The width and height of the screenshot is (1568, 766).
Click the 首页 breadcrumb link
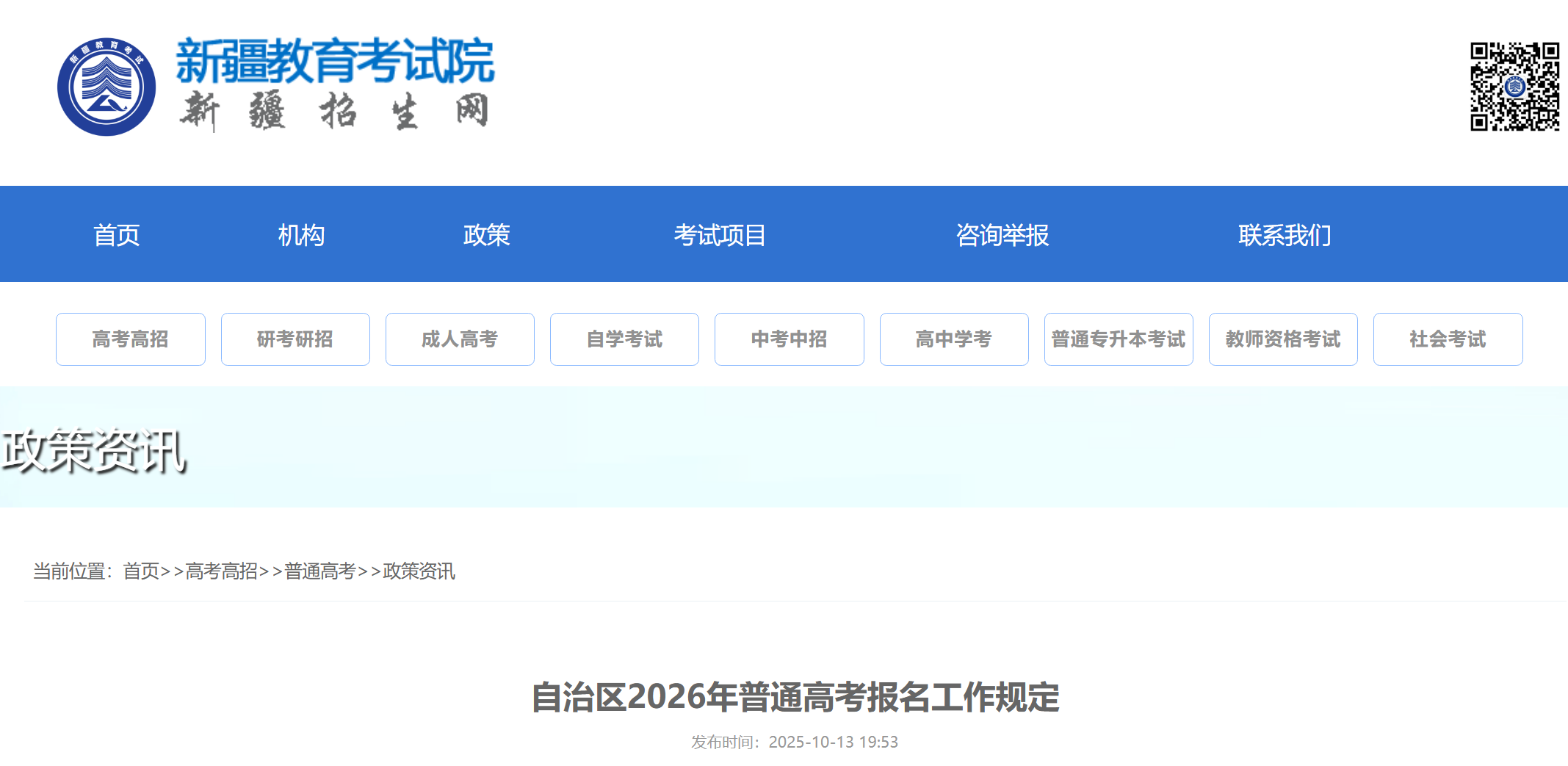click(x=141, y=571)
